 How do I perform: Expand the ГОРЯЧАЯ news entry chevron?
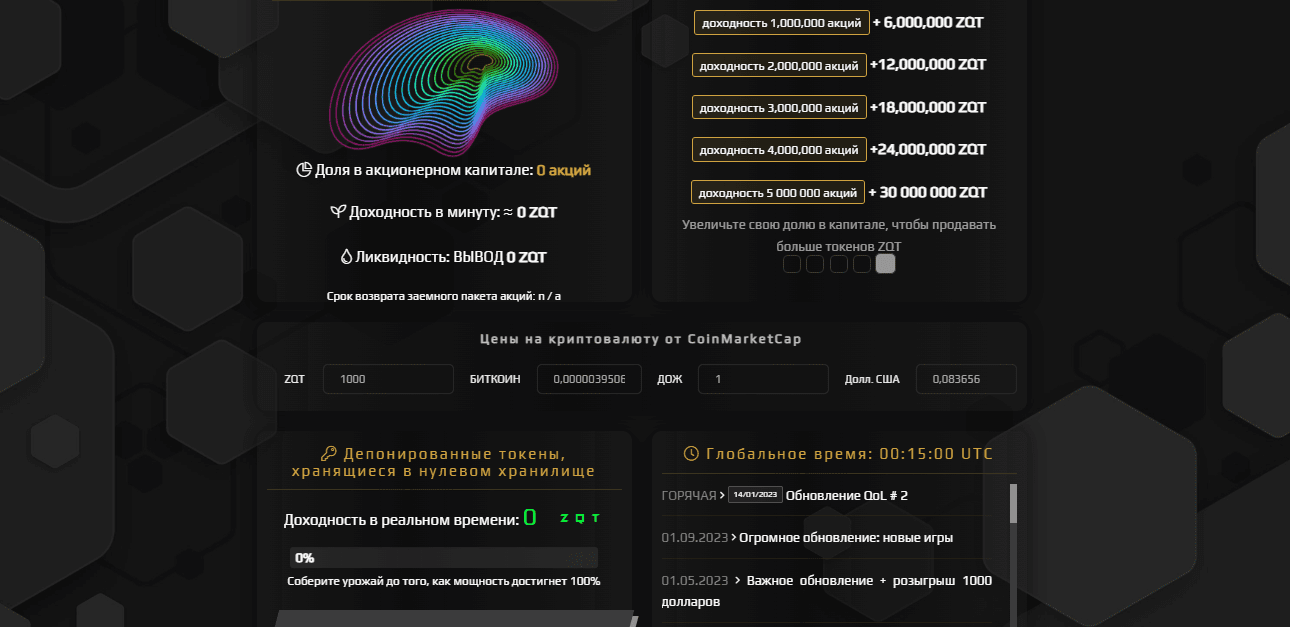pos(722,494)
